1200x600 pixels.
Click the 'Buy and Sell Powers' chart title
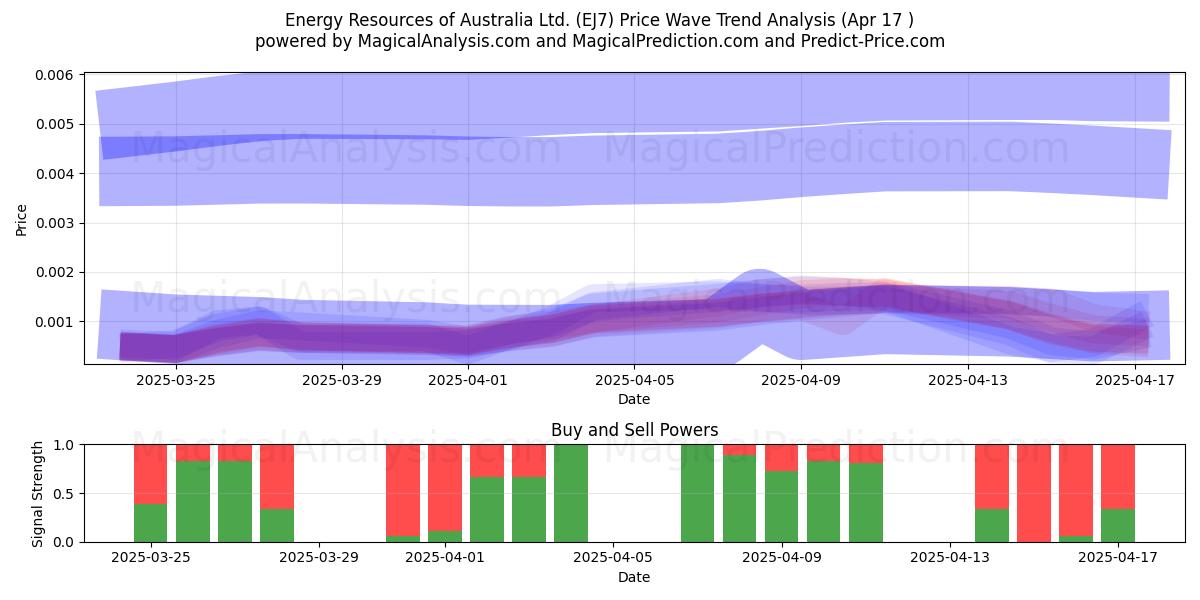(x=634, y=431)
